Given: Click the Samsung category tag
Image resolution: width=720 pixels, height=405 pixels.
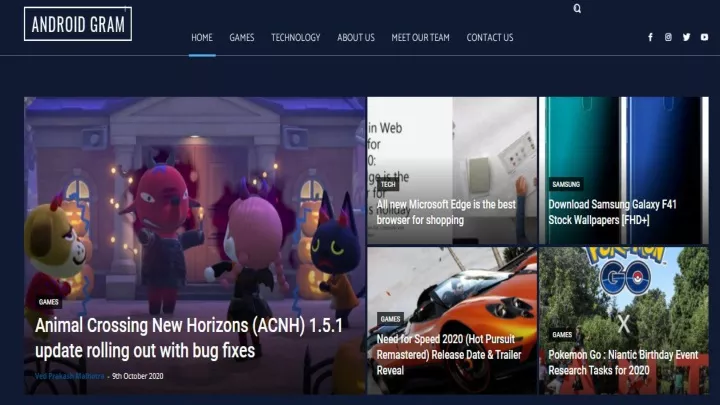Looking at the screenshot, I should pos(566,185).
